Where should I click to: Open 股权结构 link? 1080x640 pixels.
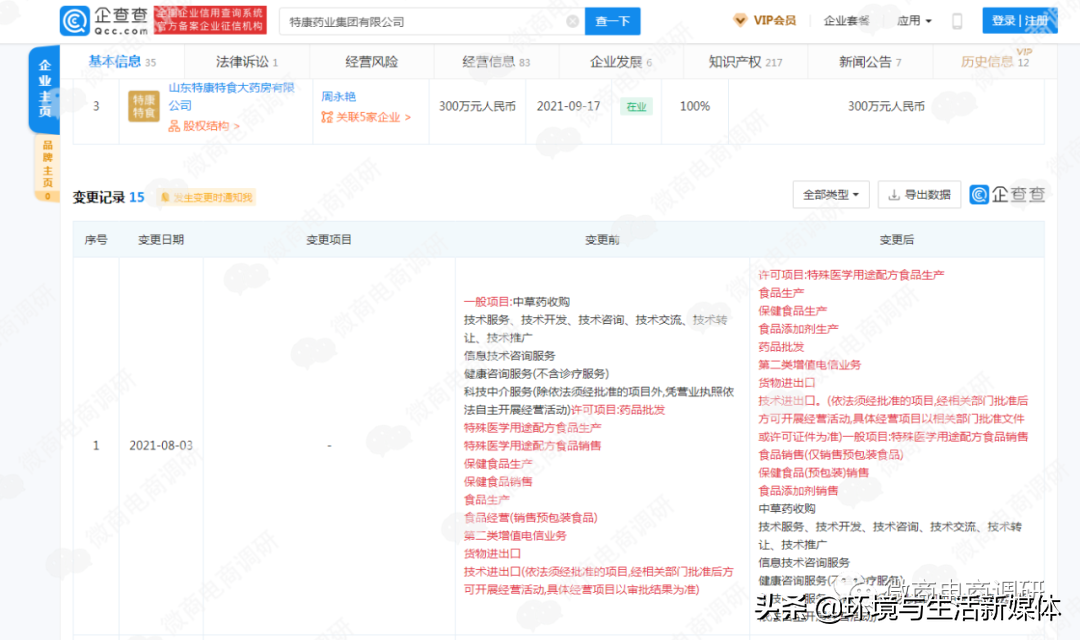(x=204, y=126)
